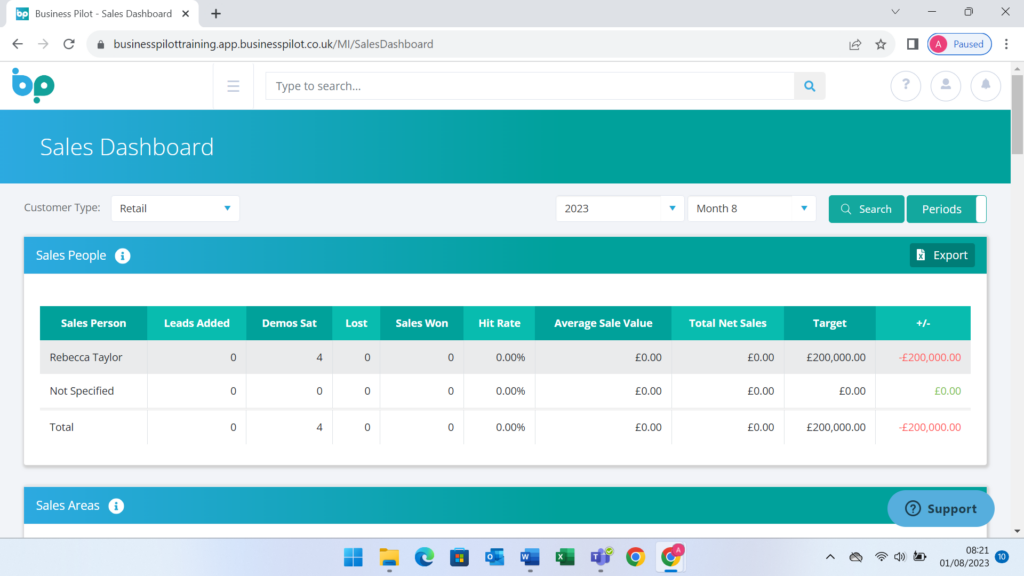This screenshot has height=576, width=1024.
Task: View site security lock icon
Action: click(100, 44)
